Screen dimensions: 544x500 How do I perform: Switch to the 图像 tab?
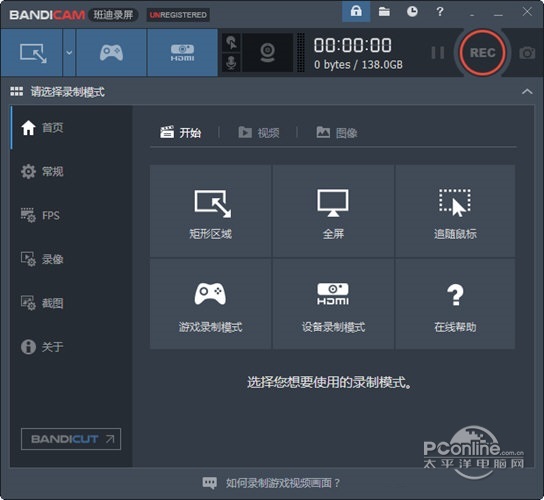click(337, 133)
